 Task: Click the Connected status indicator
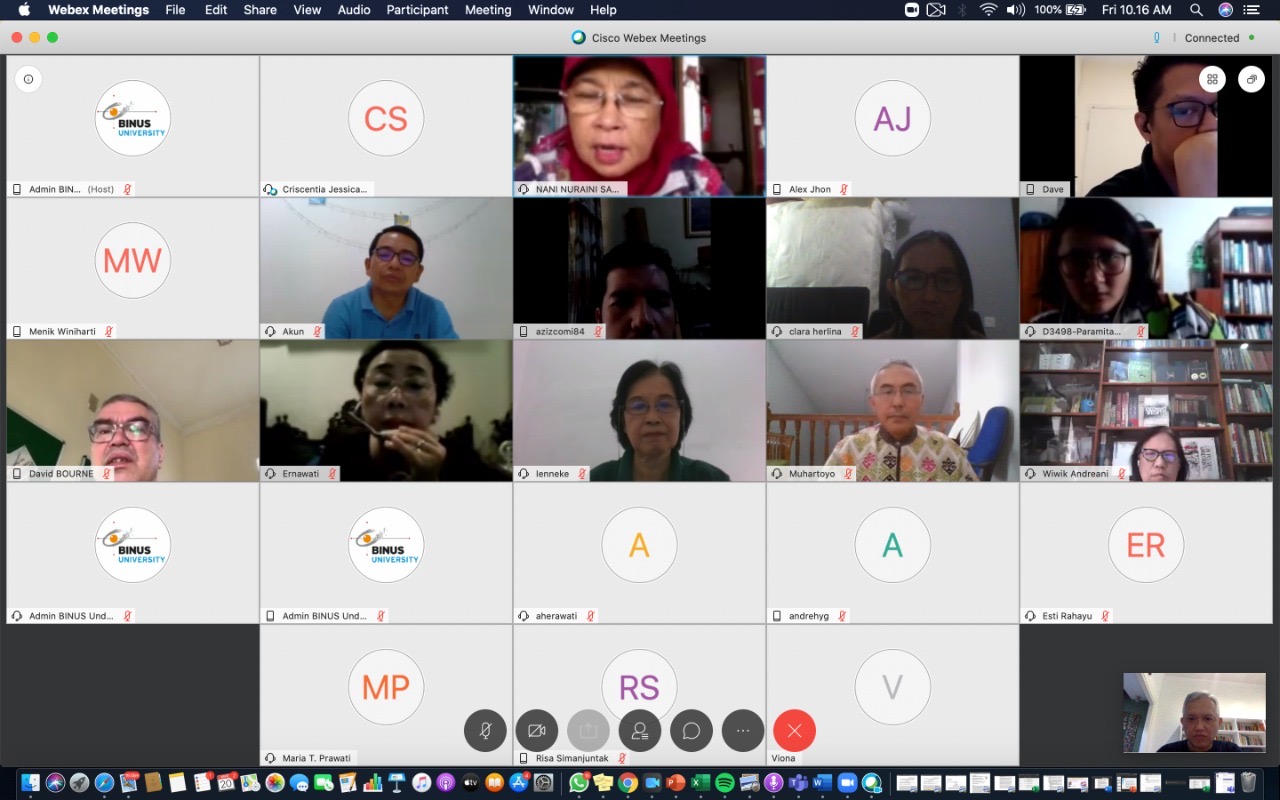pyautogui.click(x=1212, y=38)
